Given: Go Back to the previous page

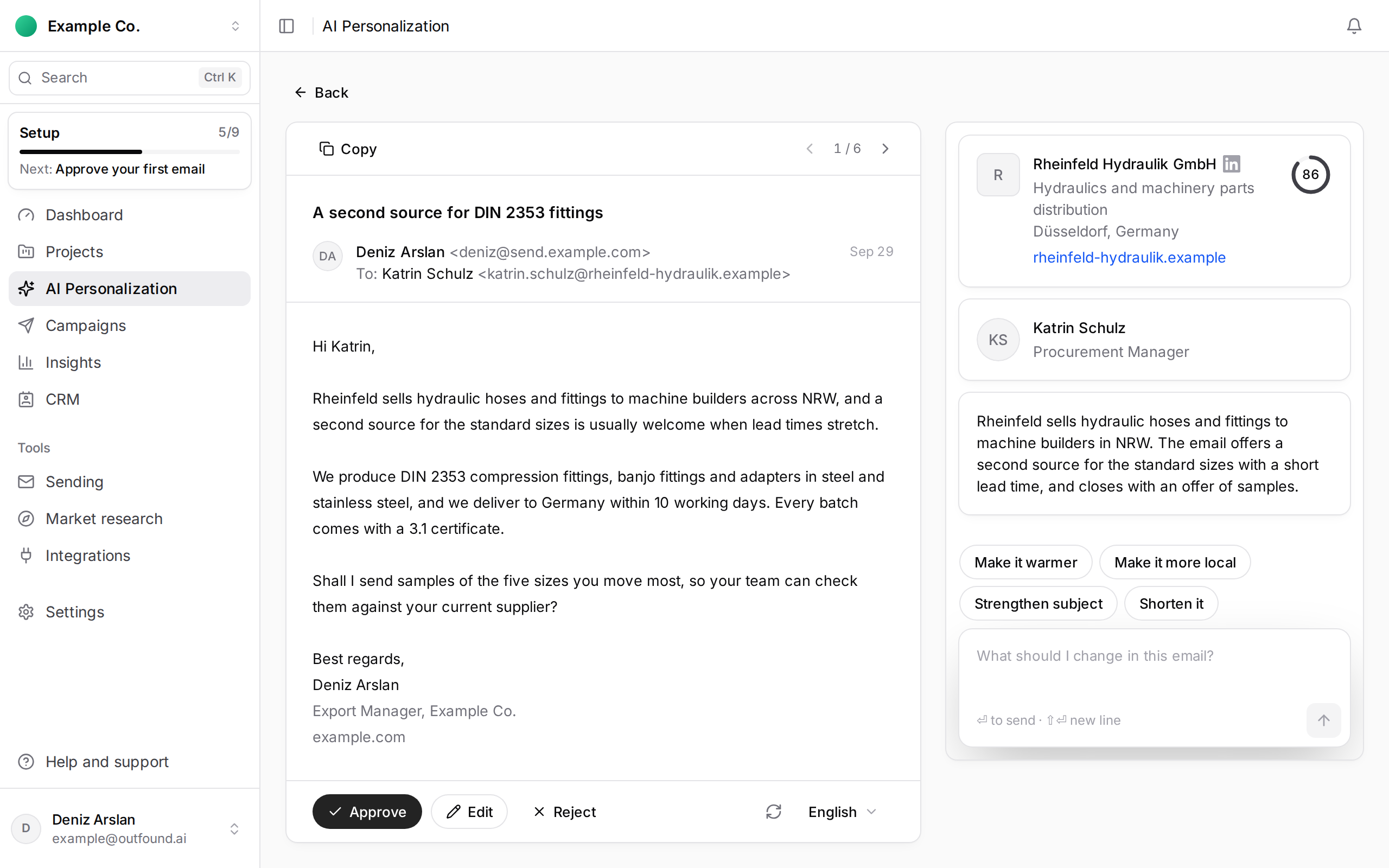Looking at the screenshot, I should click(321, 92).
